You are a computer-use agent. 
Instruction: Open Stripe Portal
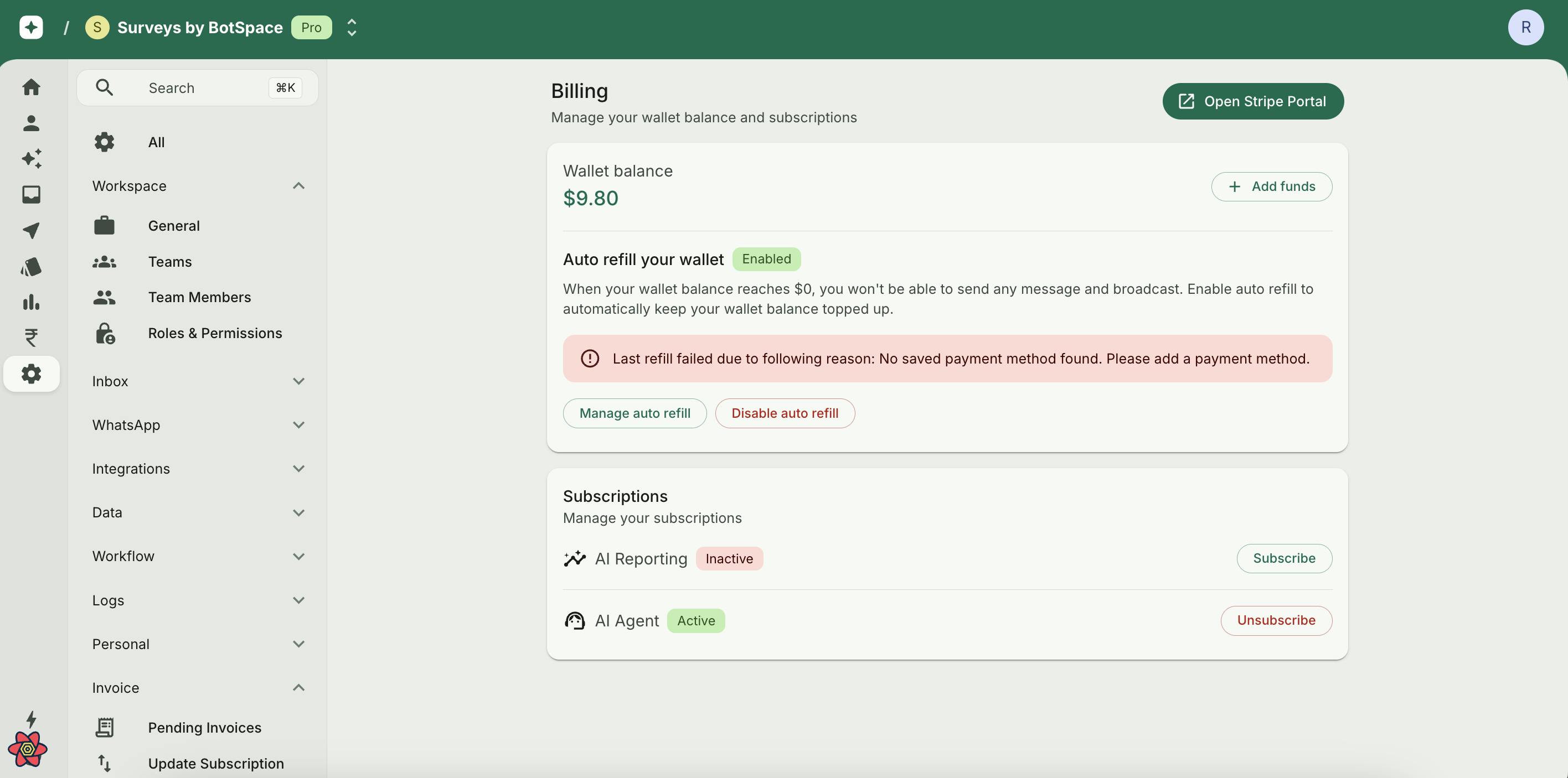pos(1253,101)
